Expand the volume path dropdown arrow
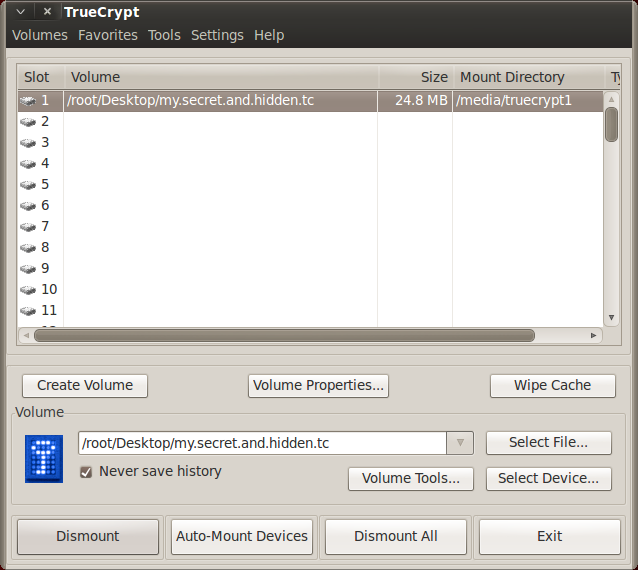The image size is (638, 570). point(460,443)
